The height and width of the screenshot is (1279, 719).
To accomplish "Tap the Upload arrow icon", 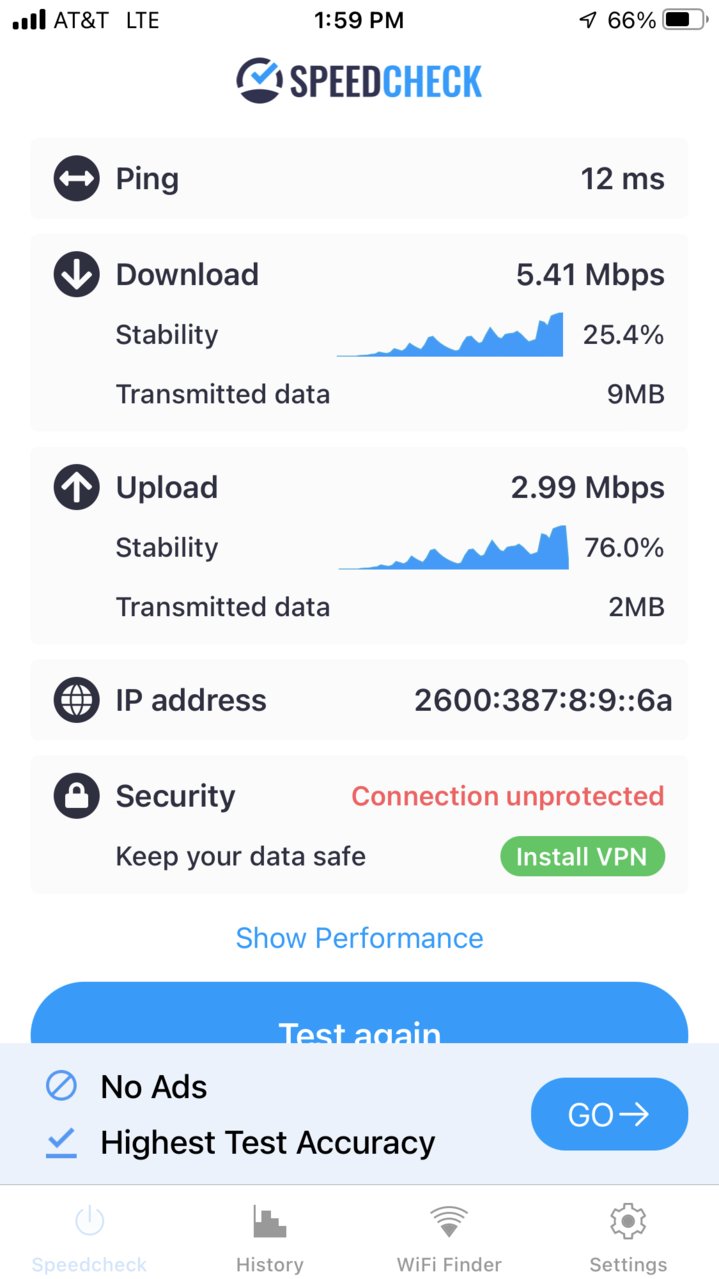I will (76, 487).
